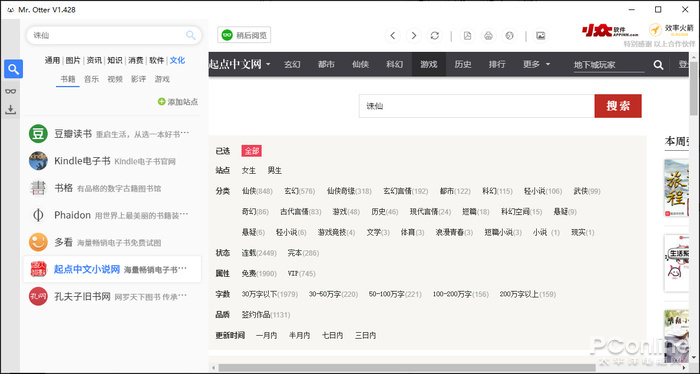Go forward with the right arrow button
The image size is (700, 374).
pyautogui.click(x=414, y=36)
